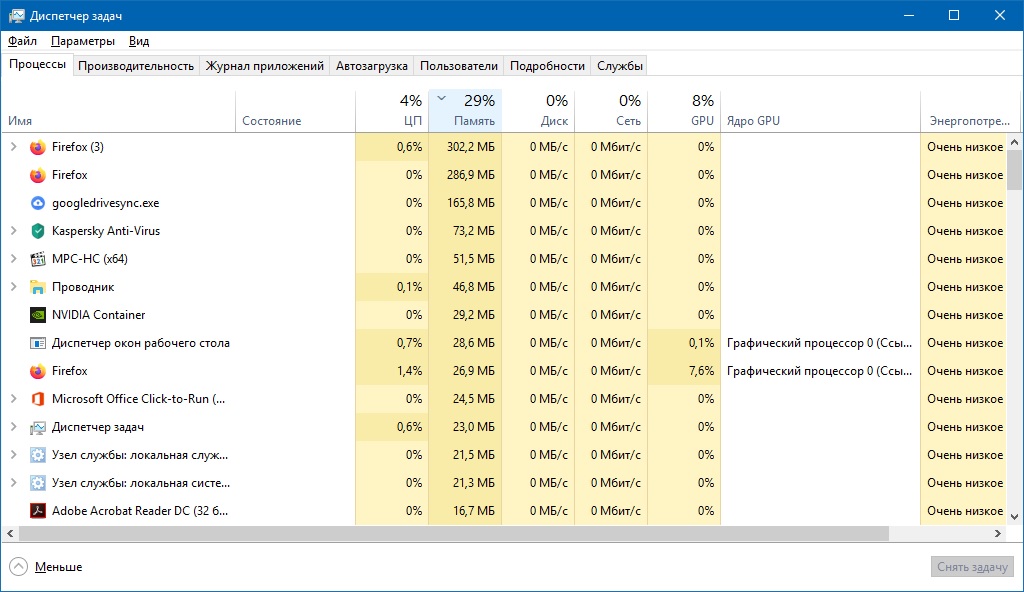
Task: Select the Процессы tab
Action: click(x=37, y=65)
